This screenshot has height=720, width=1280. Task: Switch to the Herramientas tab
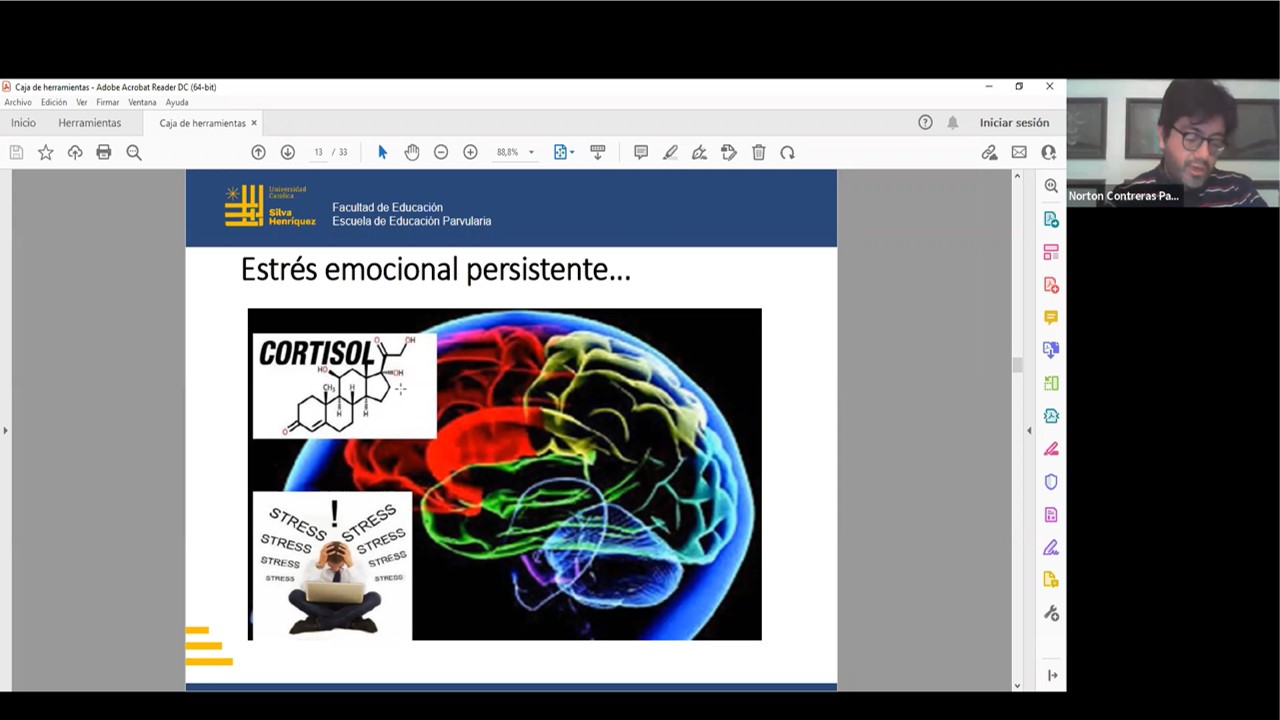coord(89,123)
